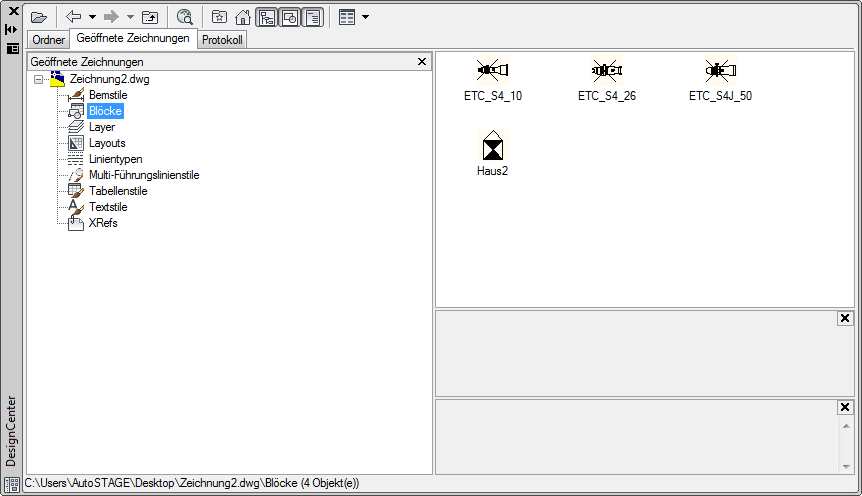
Task: Click the auto-hide icon in DesignCenter sidebar
Action: (12, 30)
